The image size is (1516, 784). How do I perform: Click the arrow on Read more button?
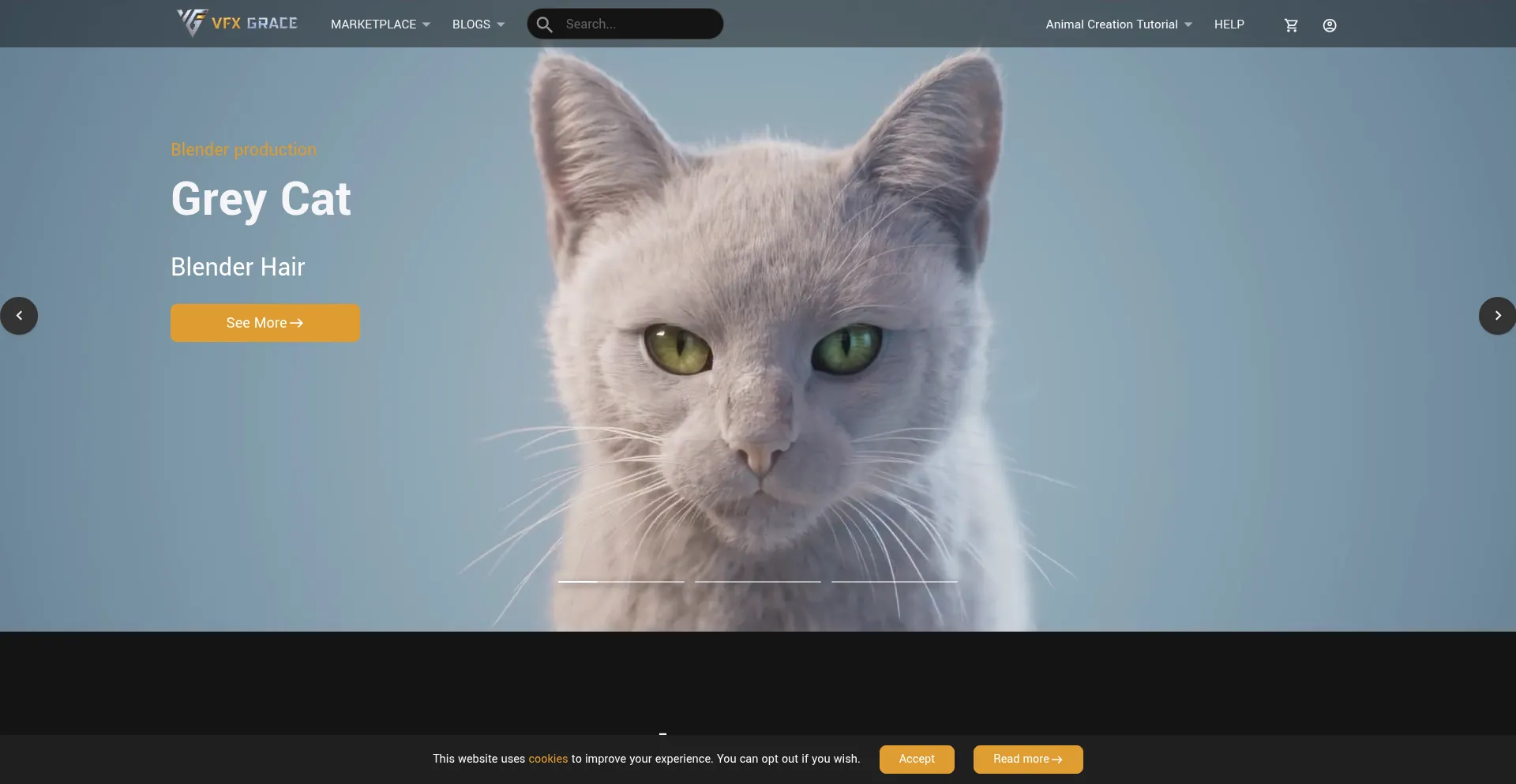click(x=1056, y=760)
